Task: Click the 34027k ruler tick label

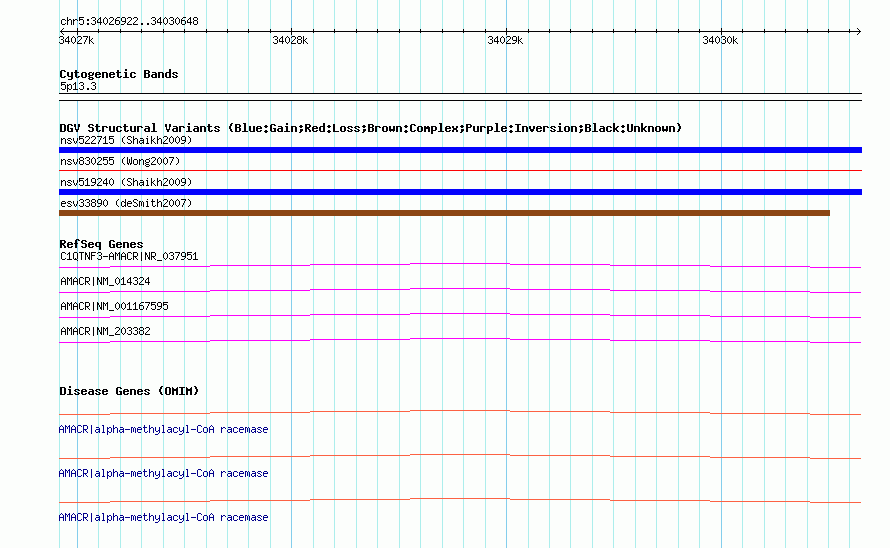Action: click(77, 40)
